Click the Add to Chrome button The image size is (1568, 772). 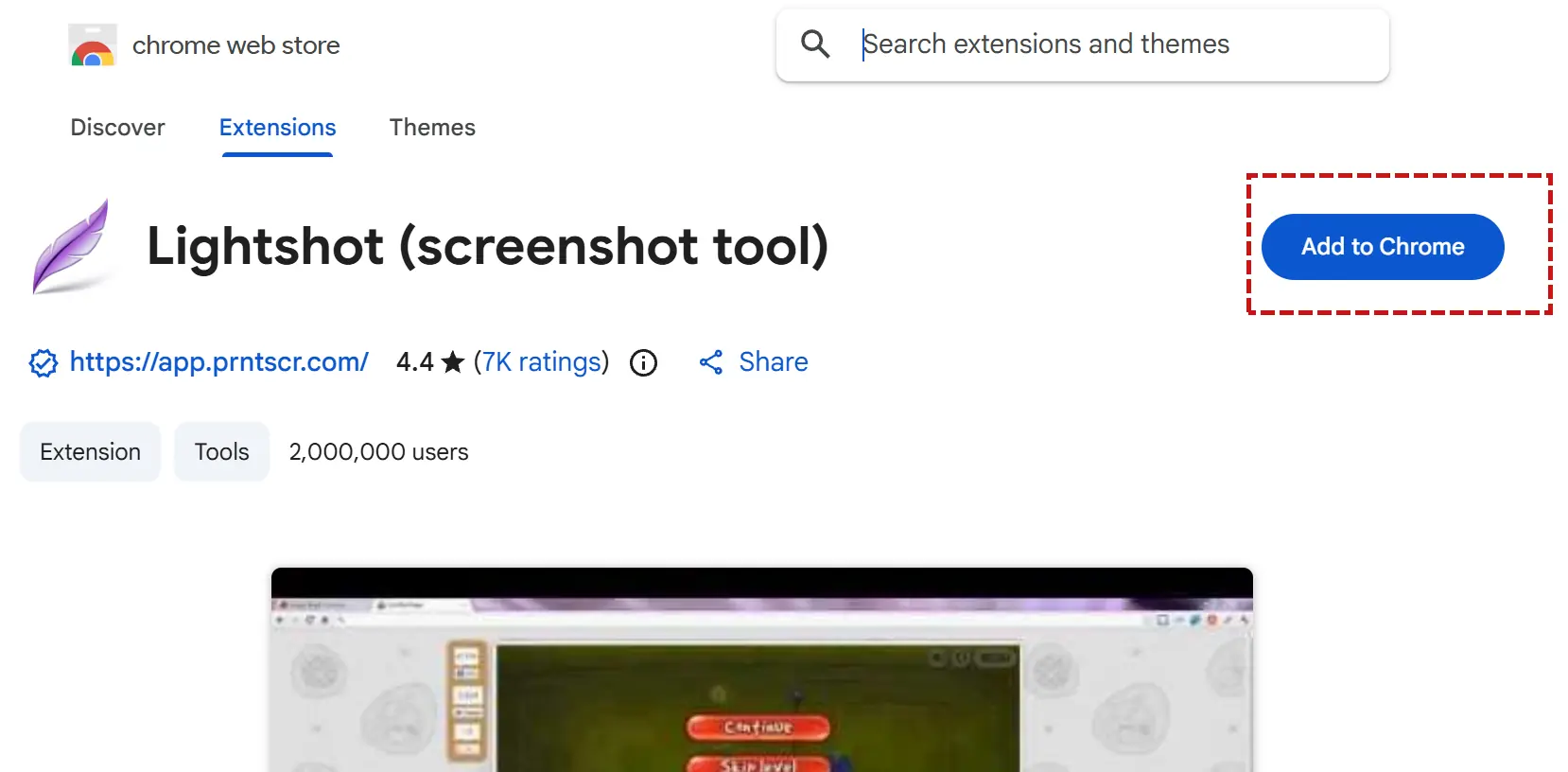click(1383, 247)
